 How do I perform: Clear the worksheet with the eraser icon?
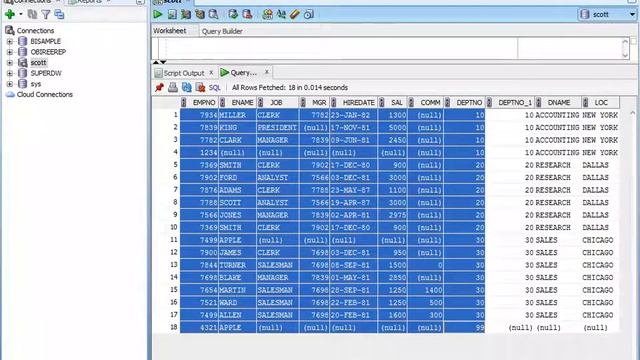pos(295,14)
